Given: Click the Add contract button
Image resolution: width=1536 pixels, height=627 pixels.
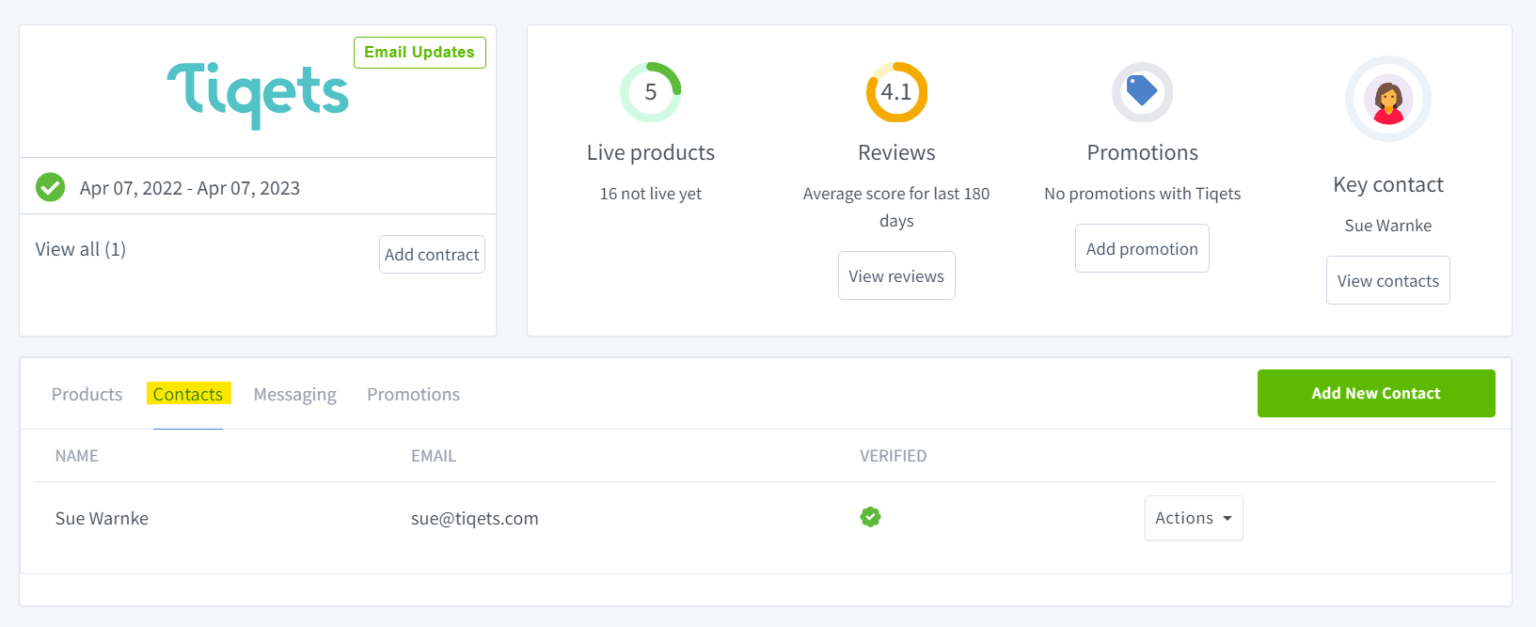Looking at the screenshot, I should 432,255.
